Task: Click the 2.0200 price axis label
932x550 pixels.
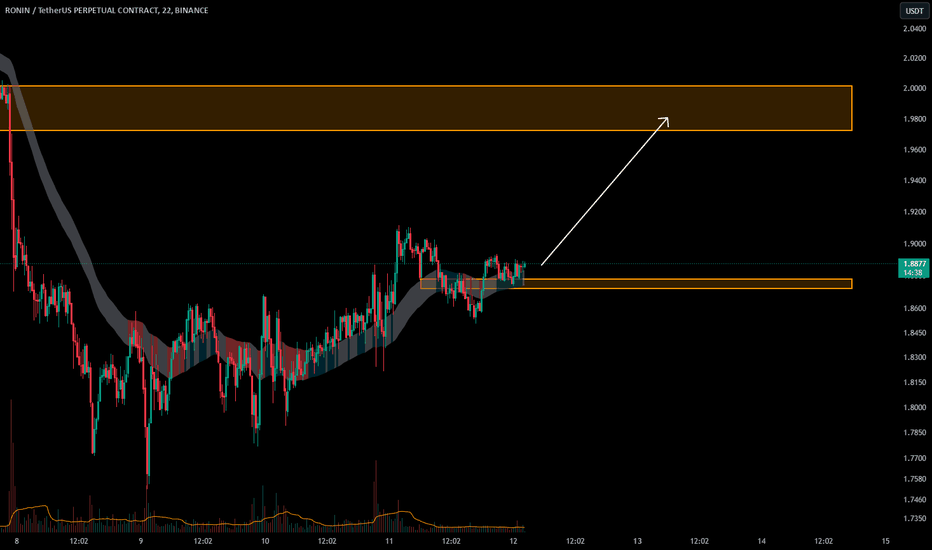Action: point(914,58)
